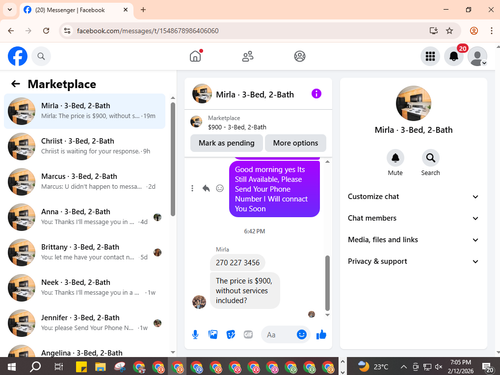Expand Privacy & support section

coord(413,261)
